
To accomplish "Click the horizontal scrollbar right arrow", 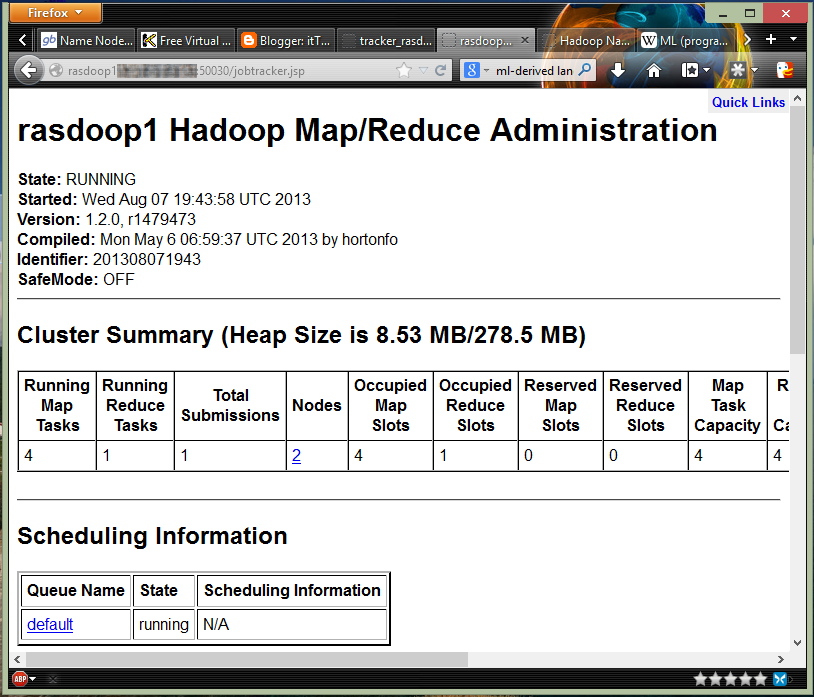I will 781,659.
